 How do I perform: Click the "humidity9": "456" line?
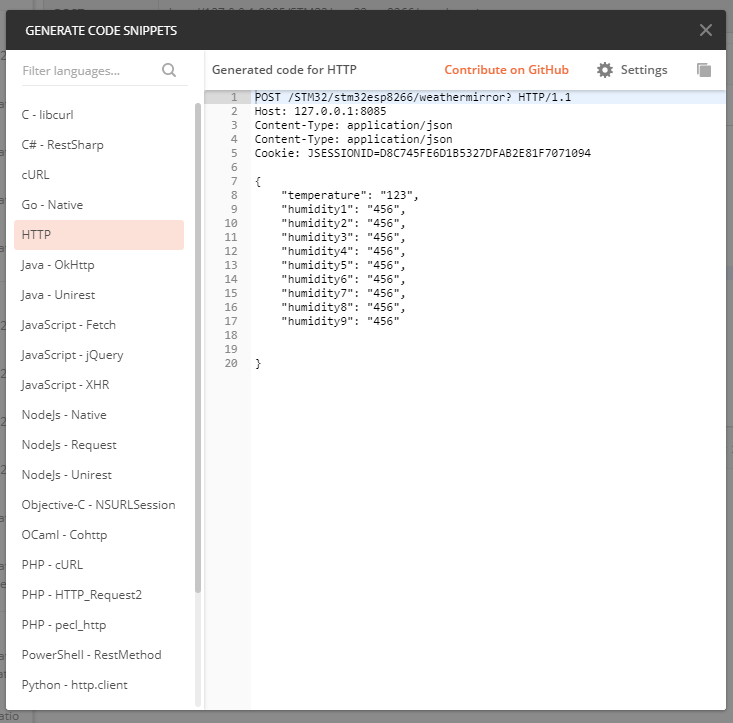point(340,322)
